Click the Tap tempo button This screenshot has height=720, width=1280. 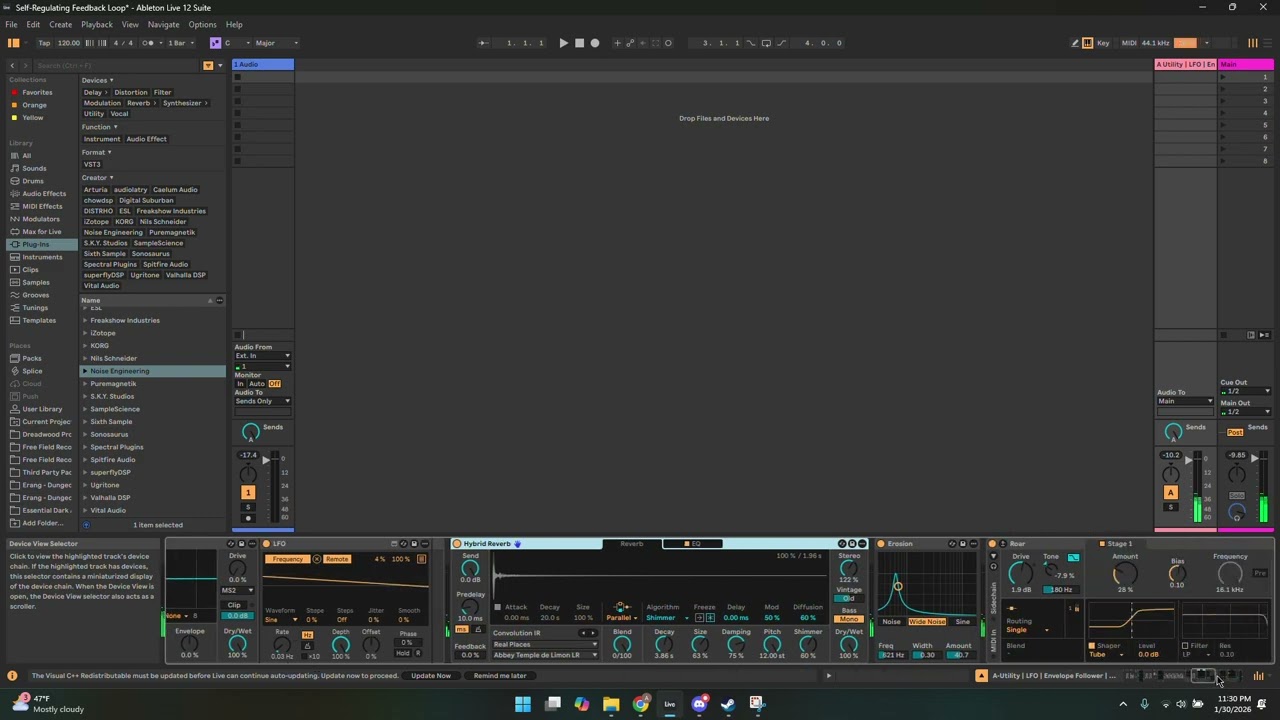coord(44,43)
